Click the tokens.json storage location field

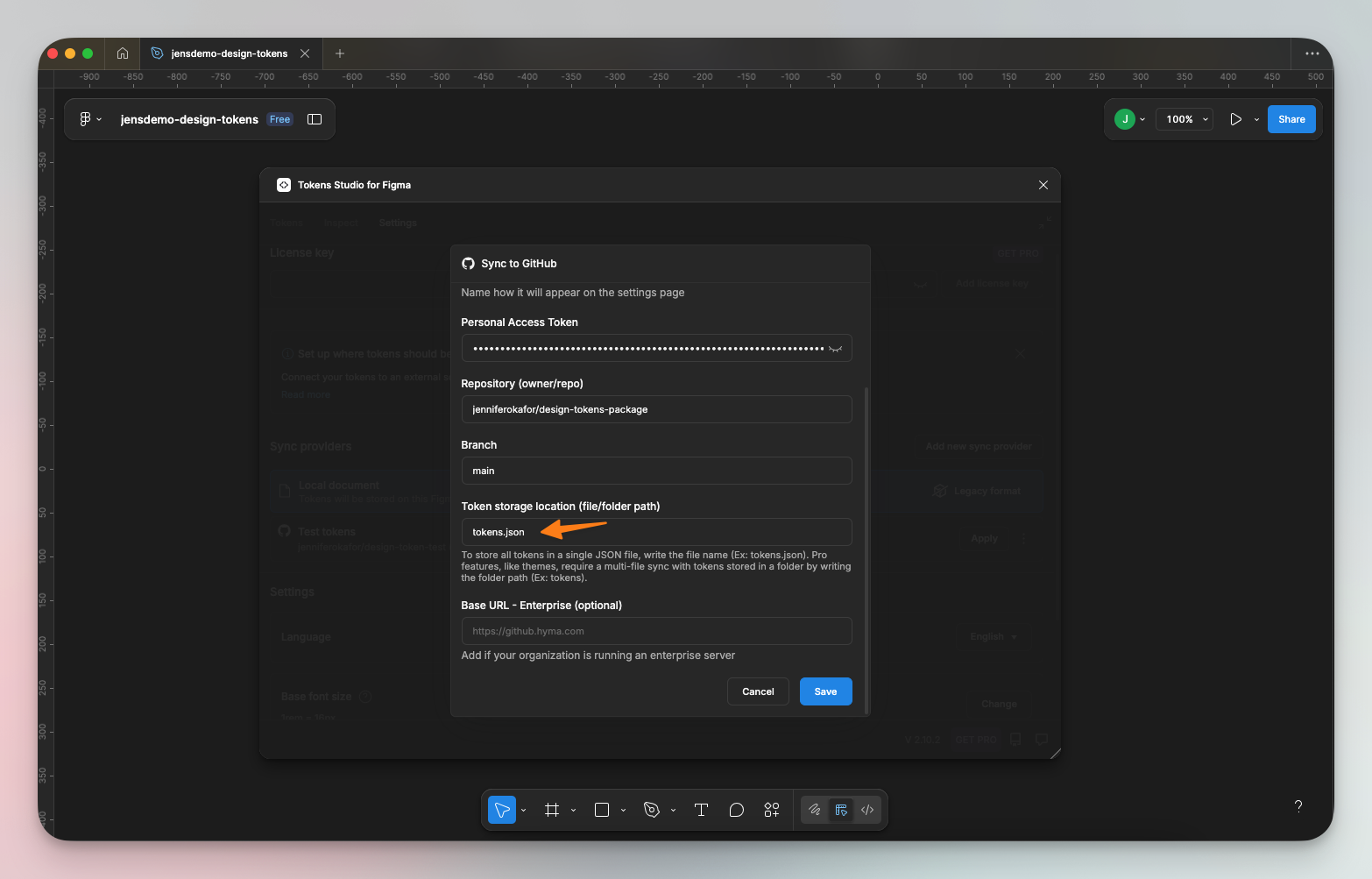coord(657,532)
